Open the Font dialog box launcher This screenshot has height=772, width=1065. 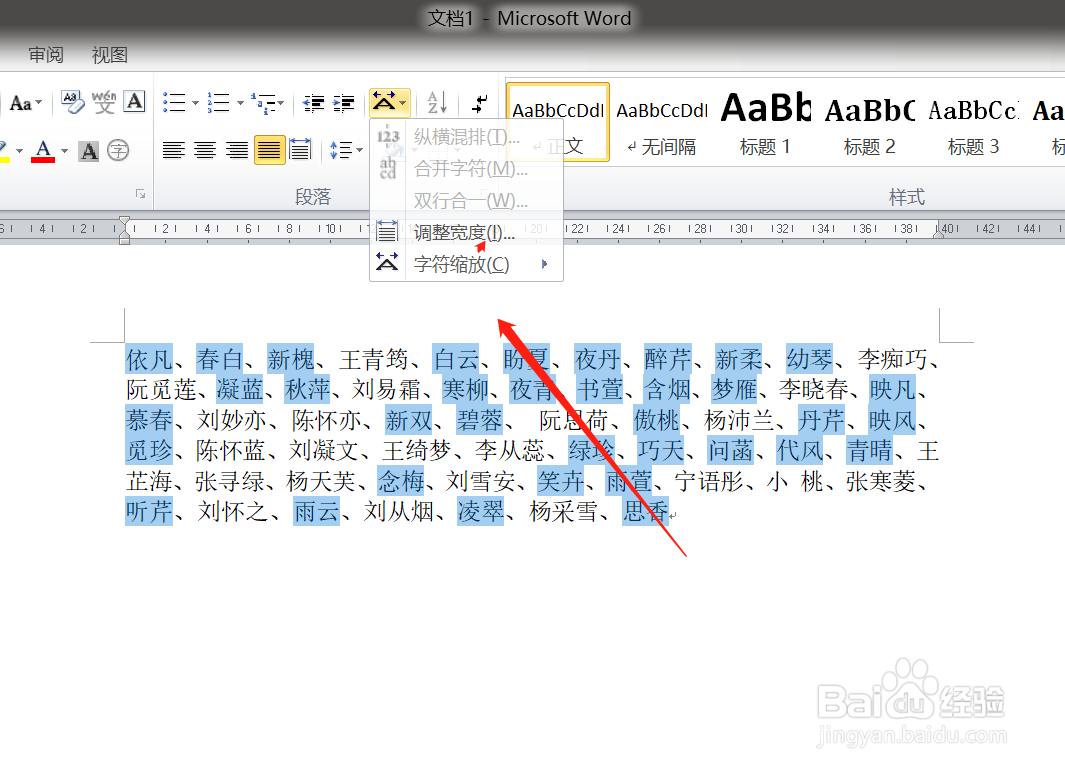pyautogui.click(x=141, y=194)
